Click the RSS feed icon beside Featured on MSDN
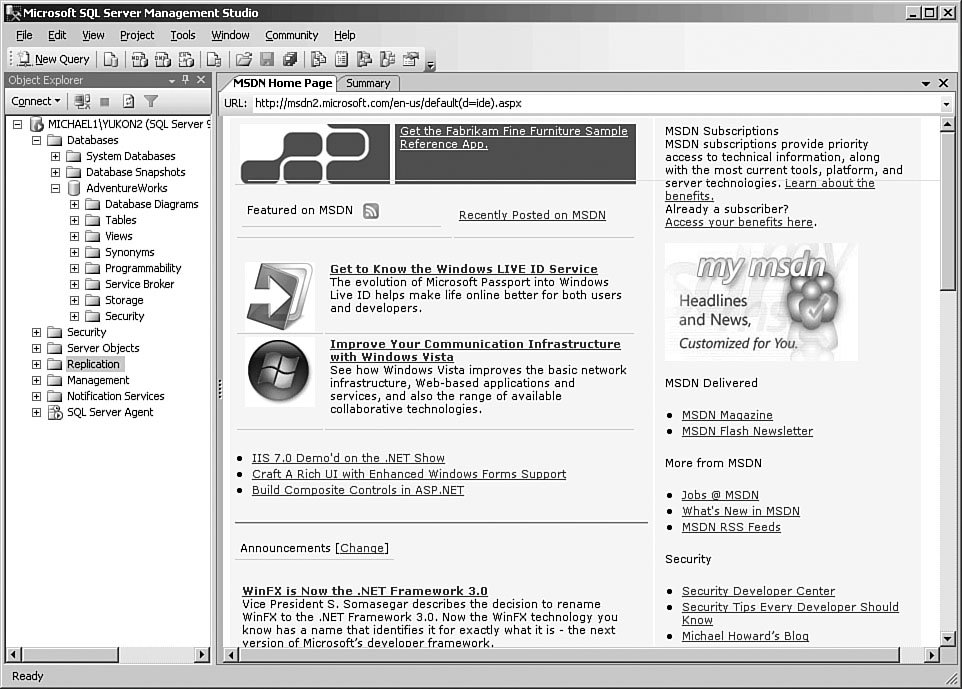The image size is (962, 689). [x=371, y=211]
